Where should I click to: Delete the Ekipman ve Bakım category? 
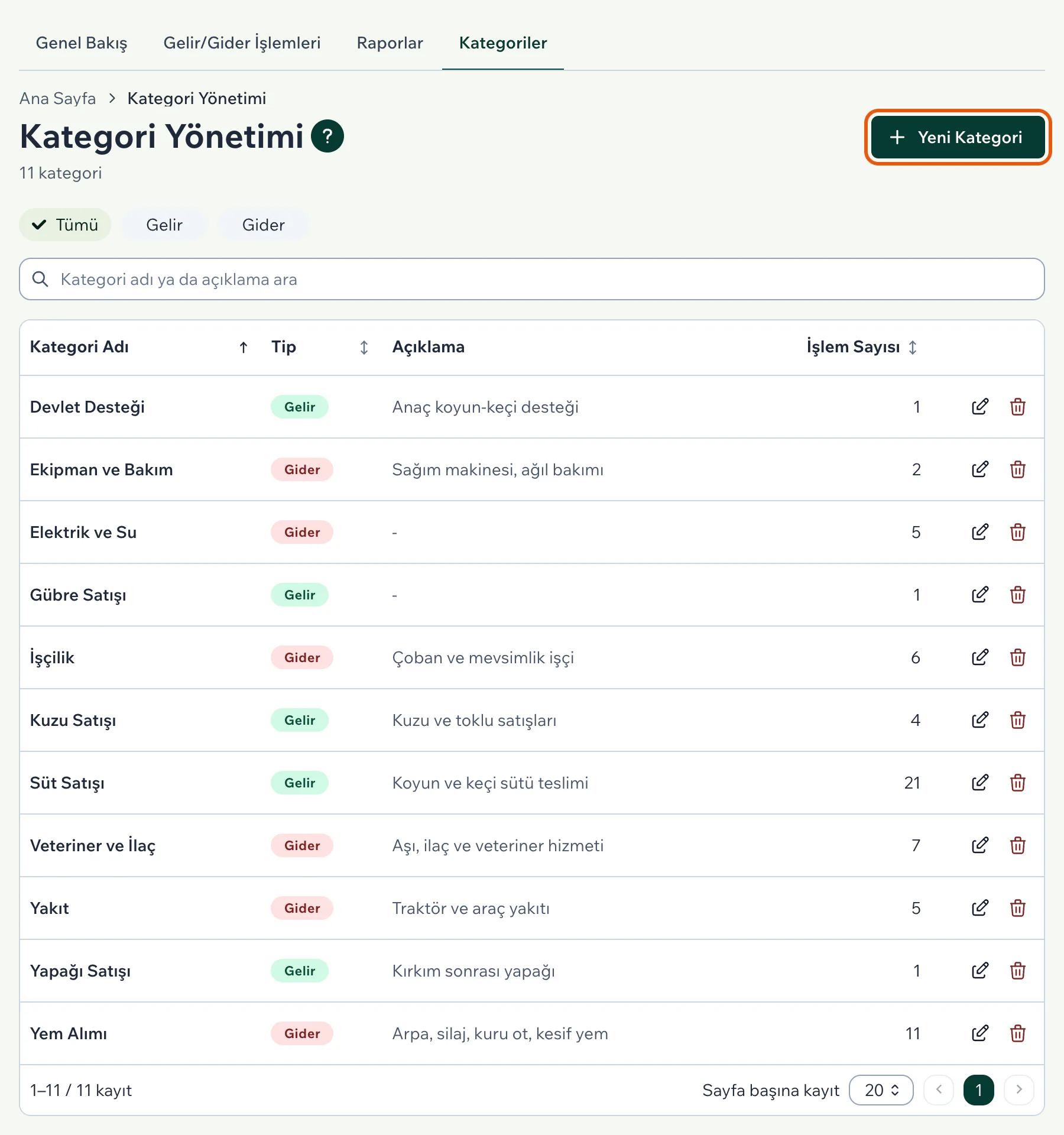pyautogui.click(x=1017, y=469)
